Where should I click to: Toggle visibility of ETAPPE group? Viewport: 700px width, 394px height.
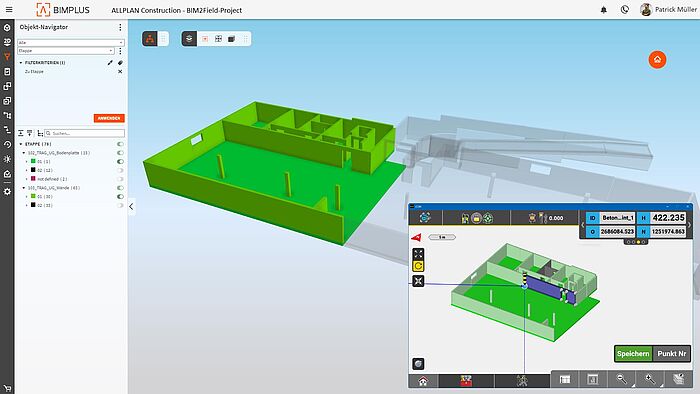coord(120,144)
